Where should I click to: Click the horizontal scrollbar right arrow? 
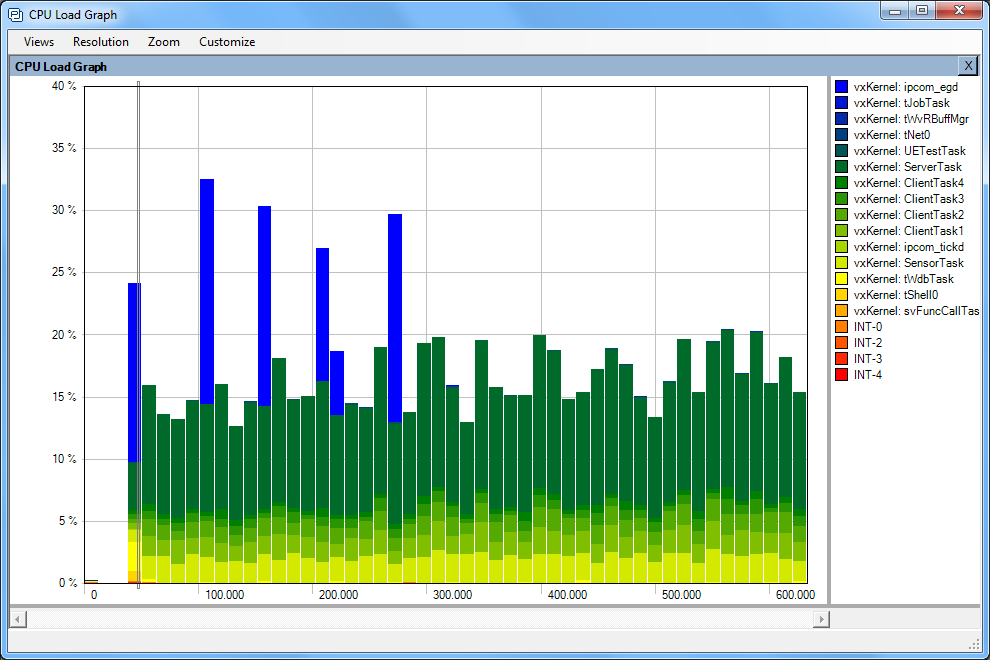click(x=821, y=619)
